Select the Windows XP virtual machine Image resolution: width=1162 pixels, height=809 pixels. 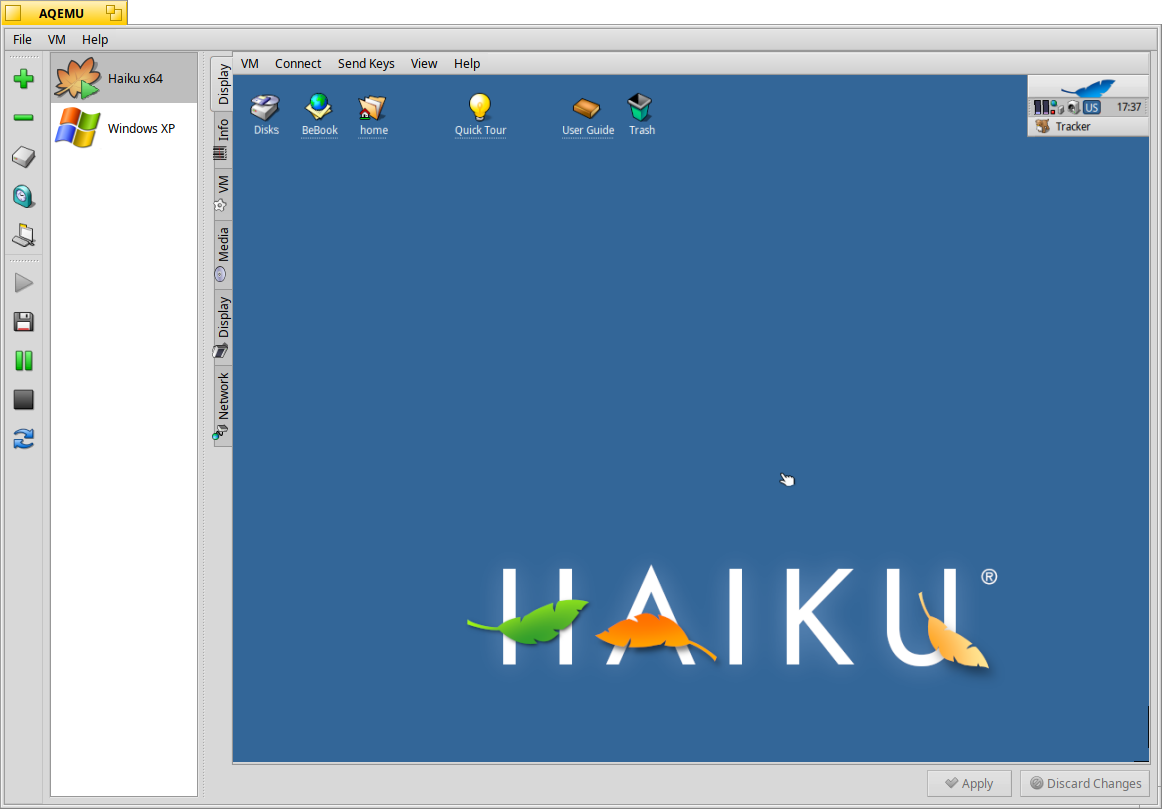[x=124, y=128]
